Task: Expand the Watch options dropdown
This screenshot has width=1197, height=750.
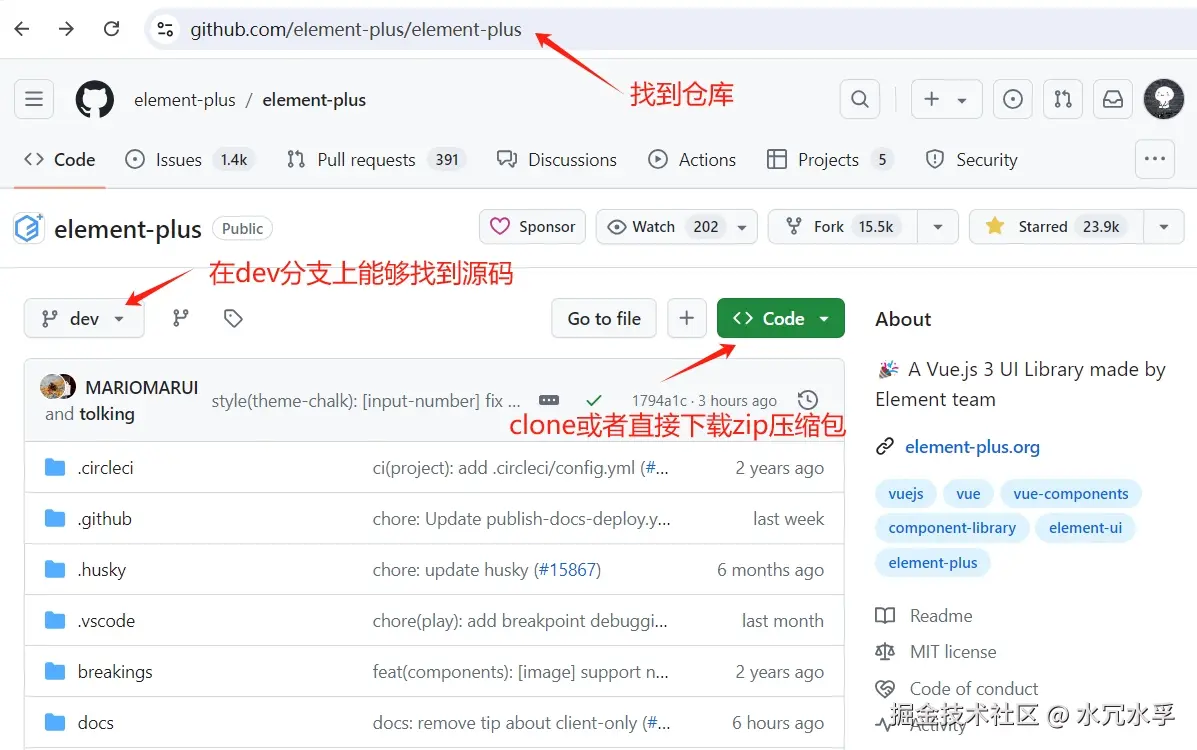Action: point(742,227)
